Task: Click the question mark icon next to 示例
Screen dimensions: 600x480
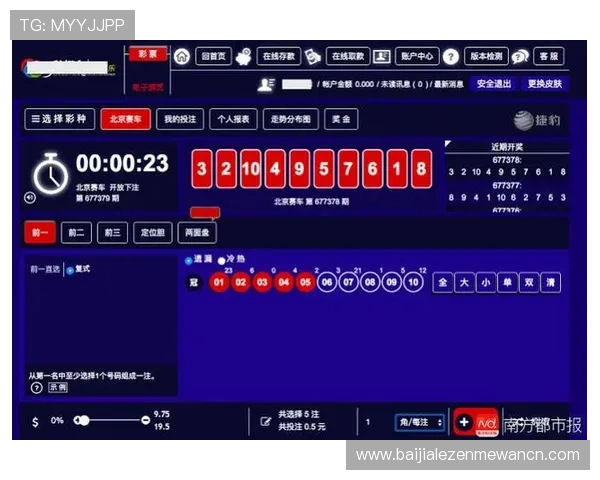Action: click(37, 387)
